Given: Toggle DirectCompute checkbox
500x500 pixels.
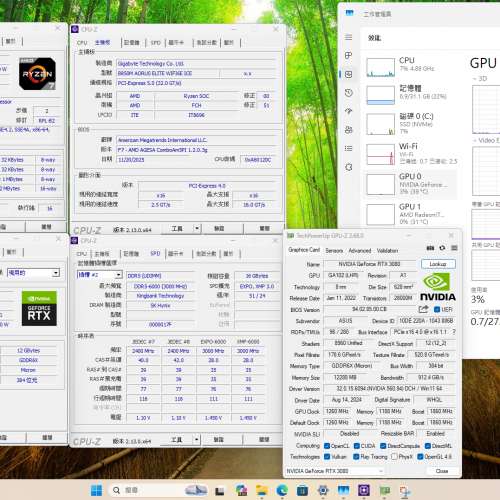Looking at the screenshot, I should (383, 446).
